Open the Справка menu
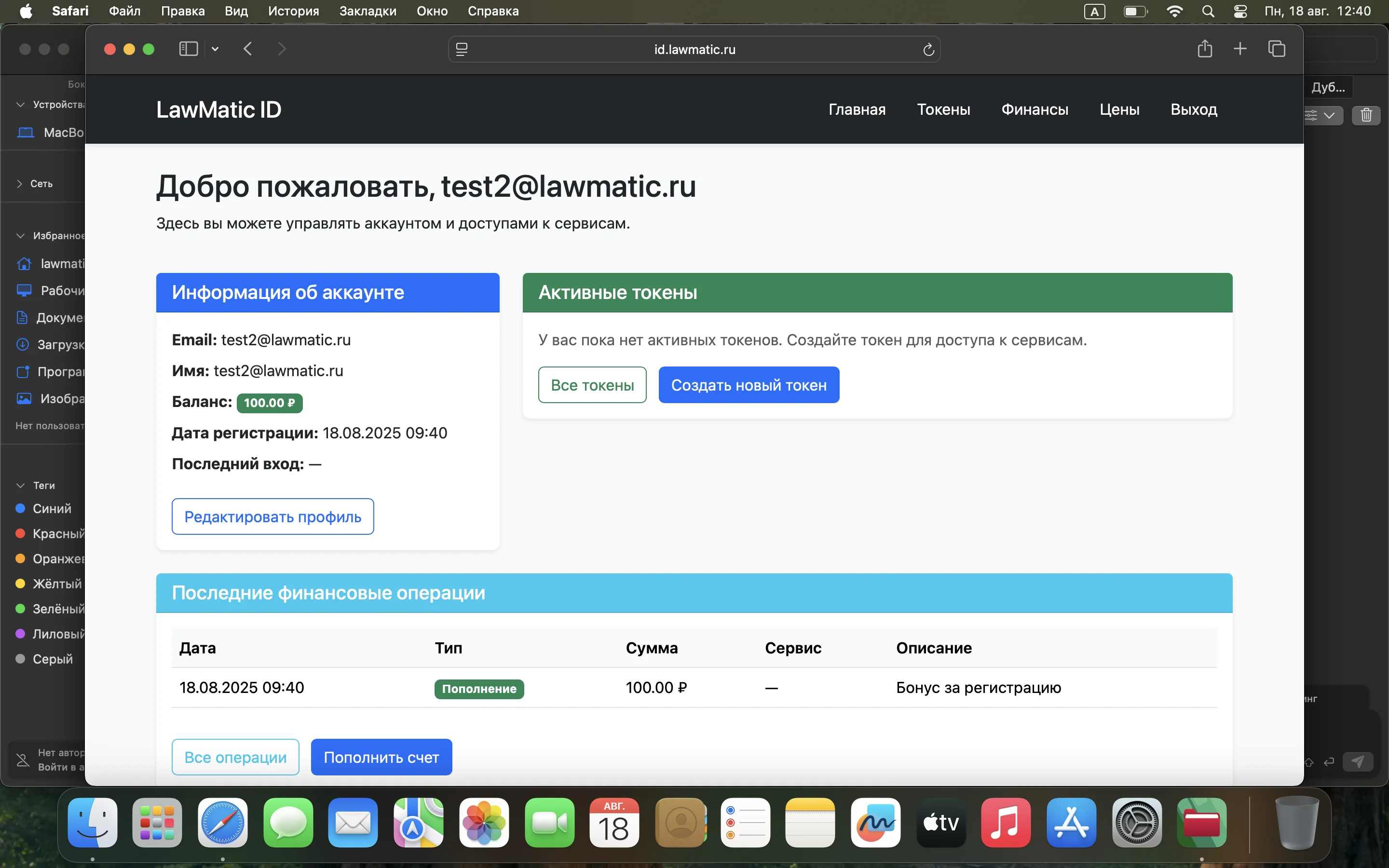Screen dimensions: 1389x868 (x=493, y=11)
